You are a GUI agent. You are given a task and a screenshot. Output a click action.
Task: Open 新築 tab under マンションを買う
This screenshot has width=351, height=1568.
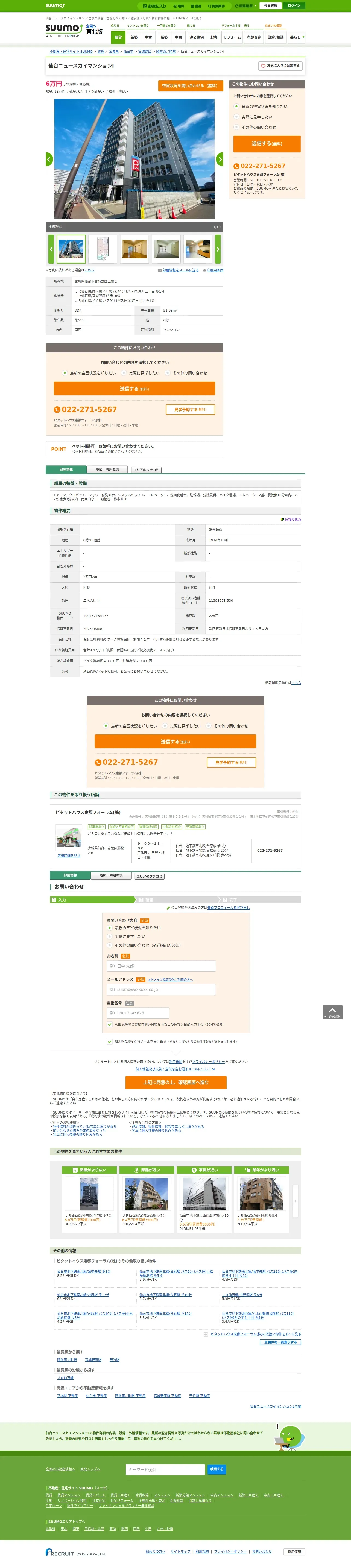coord(134,37)
